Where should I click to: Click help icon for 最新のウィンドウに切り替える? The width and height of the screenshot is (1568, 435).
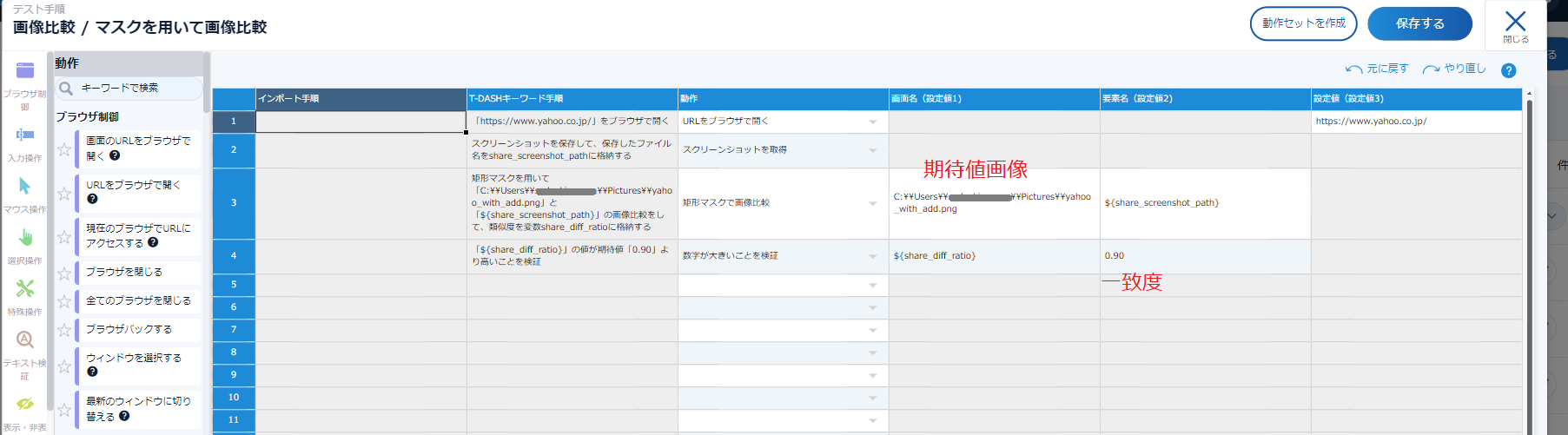[x=124, y=416]
